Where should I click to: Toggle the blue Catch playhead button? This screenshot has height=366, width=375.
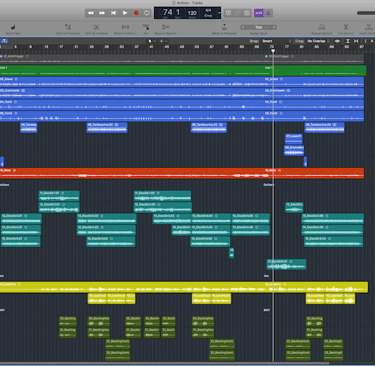pyautogui.click(x=4, y=41)
